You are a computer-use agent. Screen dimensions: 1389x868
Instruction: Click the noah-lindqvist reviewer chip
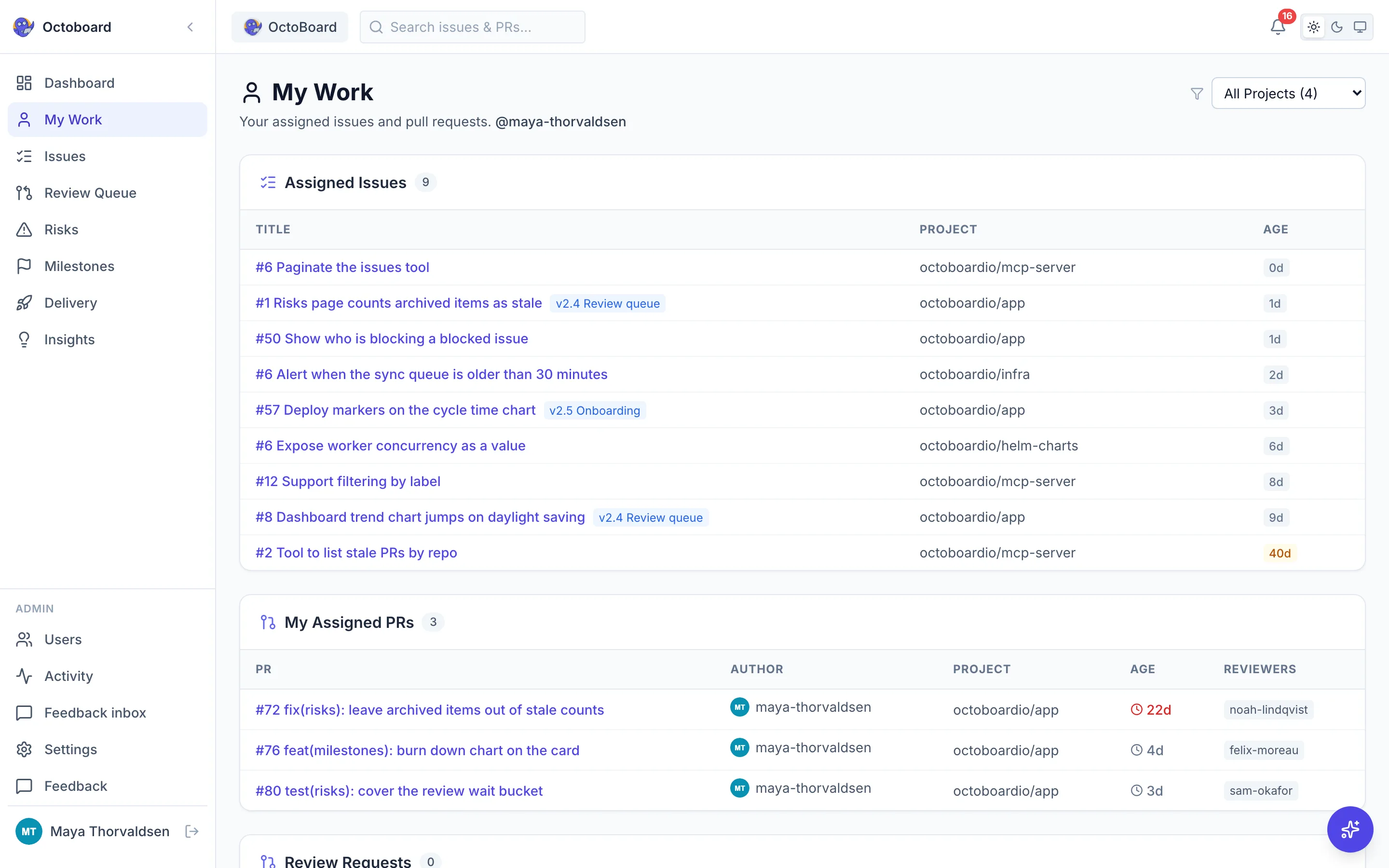tap(1268, 710)
